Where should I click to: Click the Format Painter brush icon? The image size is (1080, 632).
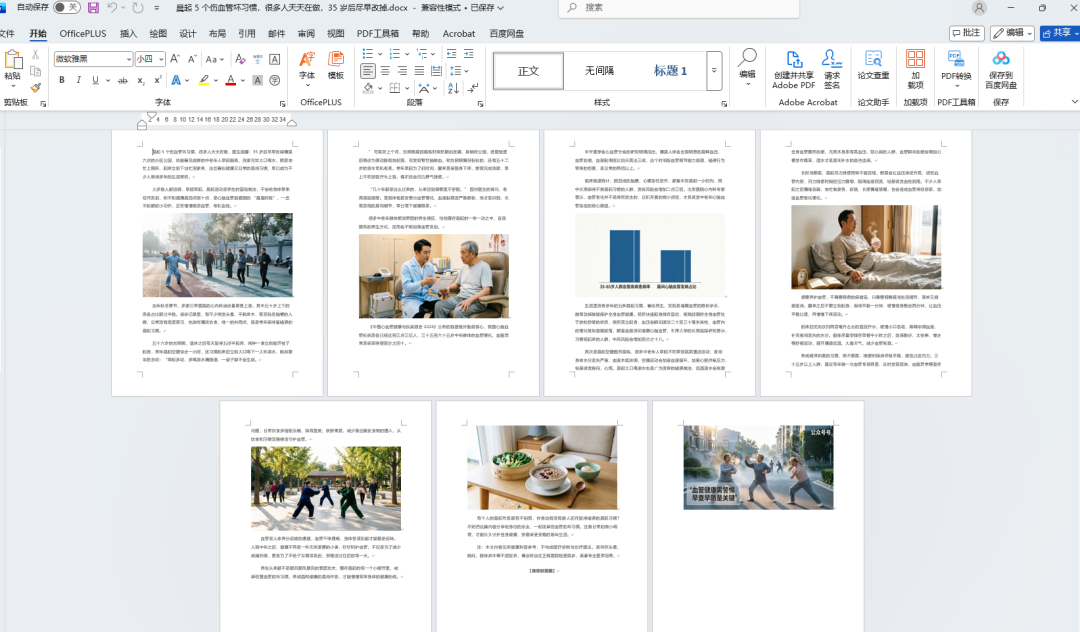coord(36,87)
